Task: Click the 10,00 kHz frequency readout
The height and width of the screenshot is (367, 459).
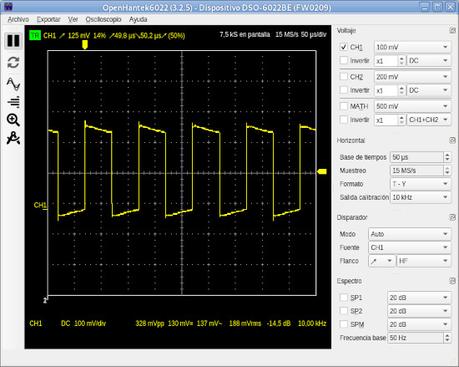Action: pyautogui.click(x=312, y=323)
